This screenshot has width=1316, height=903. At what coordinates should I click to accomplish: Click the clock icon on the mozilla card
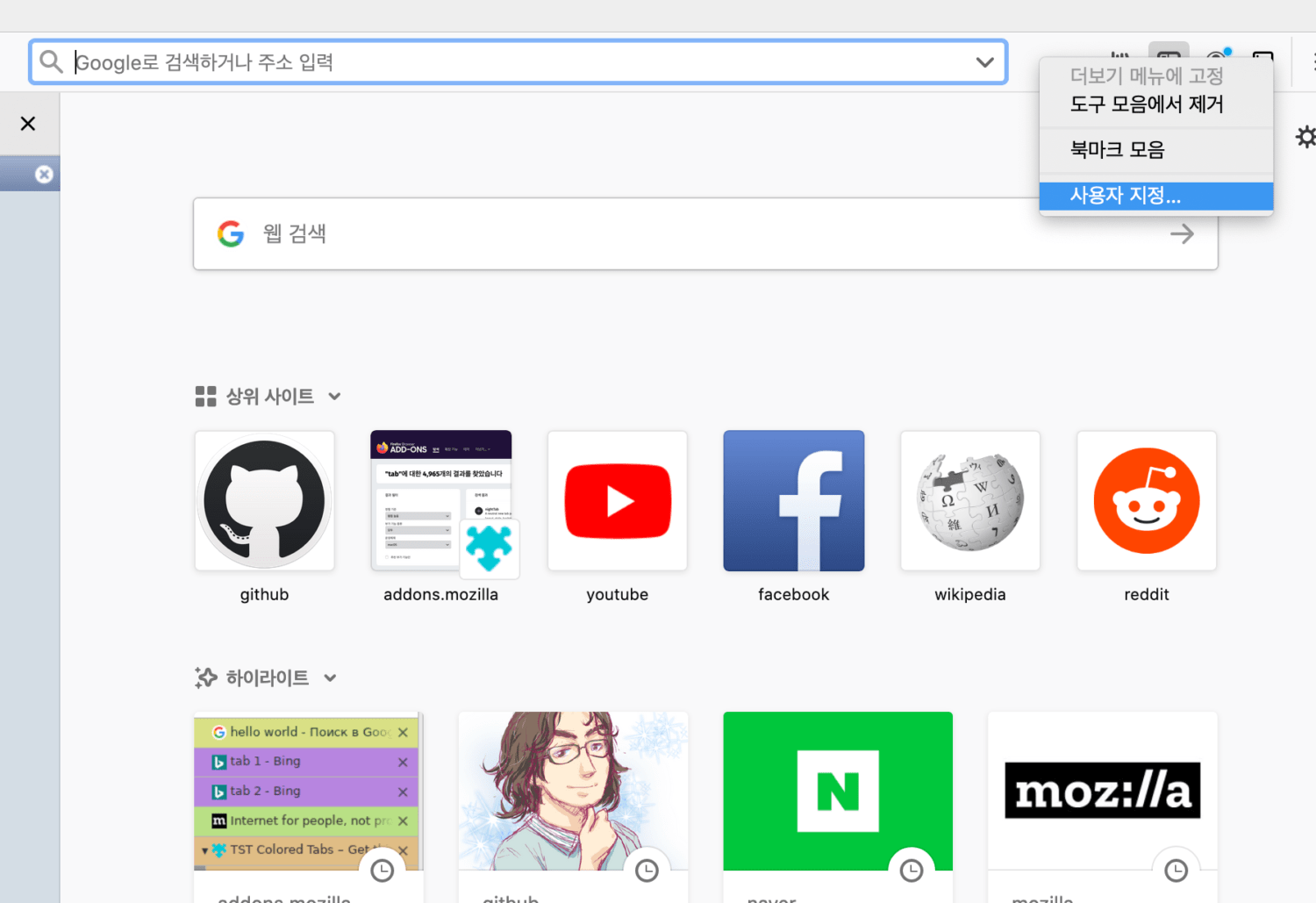point(1176,871)
